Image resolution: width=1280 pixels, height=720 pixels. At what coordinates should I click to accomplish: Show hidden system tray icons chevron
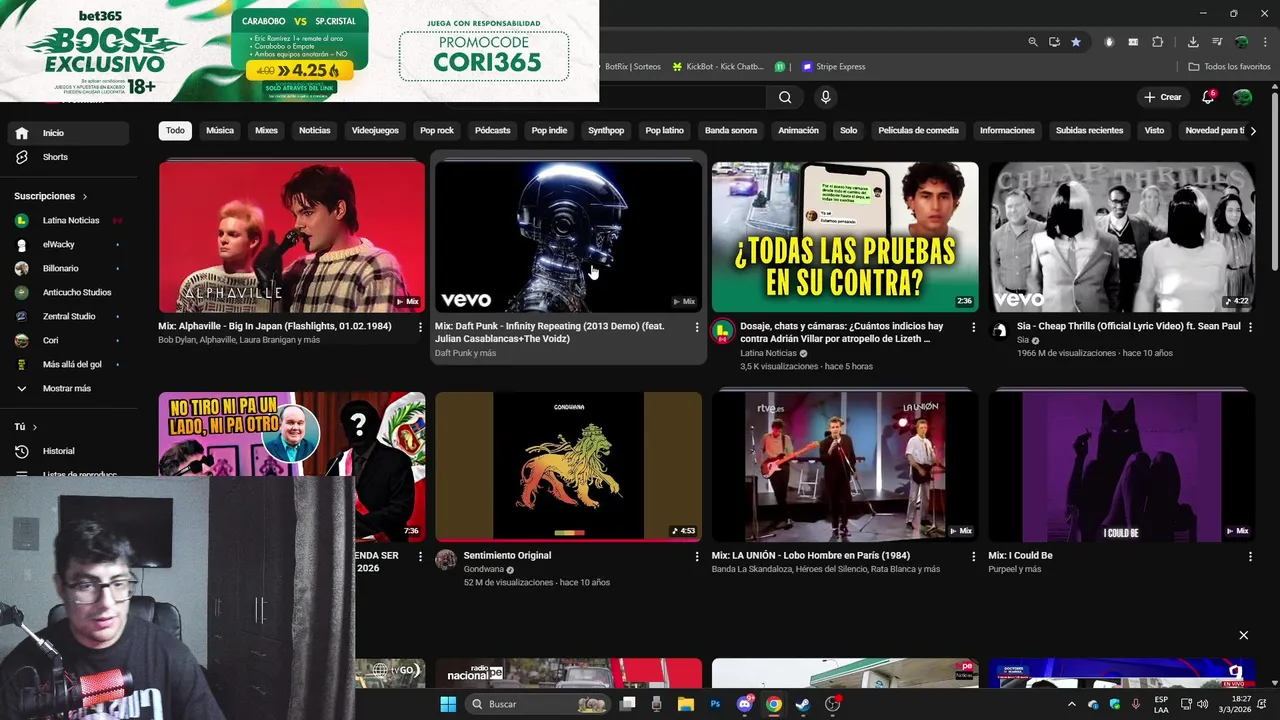[x=1072, y=704]
